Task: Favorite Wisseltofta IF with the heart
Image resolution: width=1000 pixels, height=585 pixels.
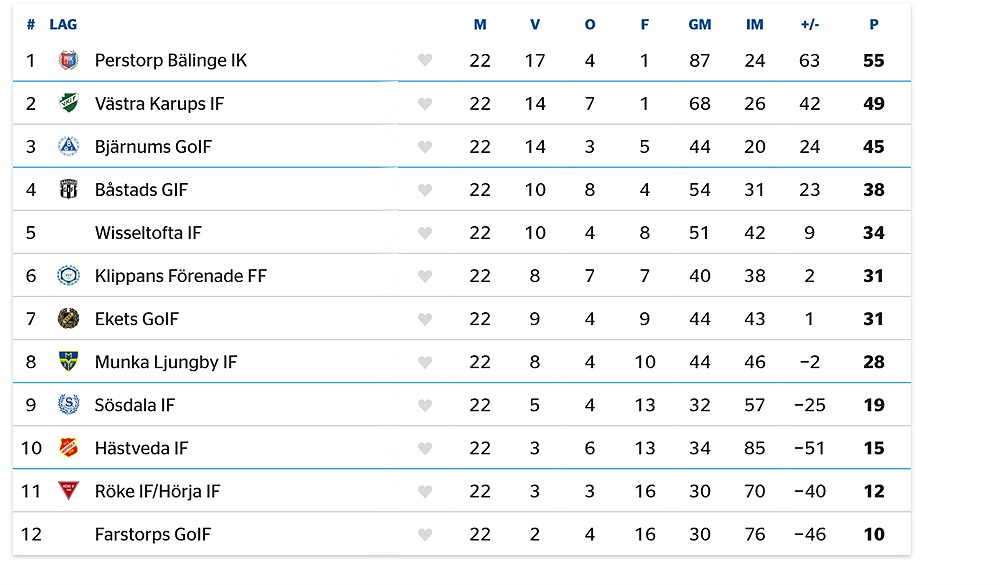Action: pyautogui.click(x=425, y=233)
